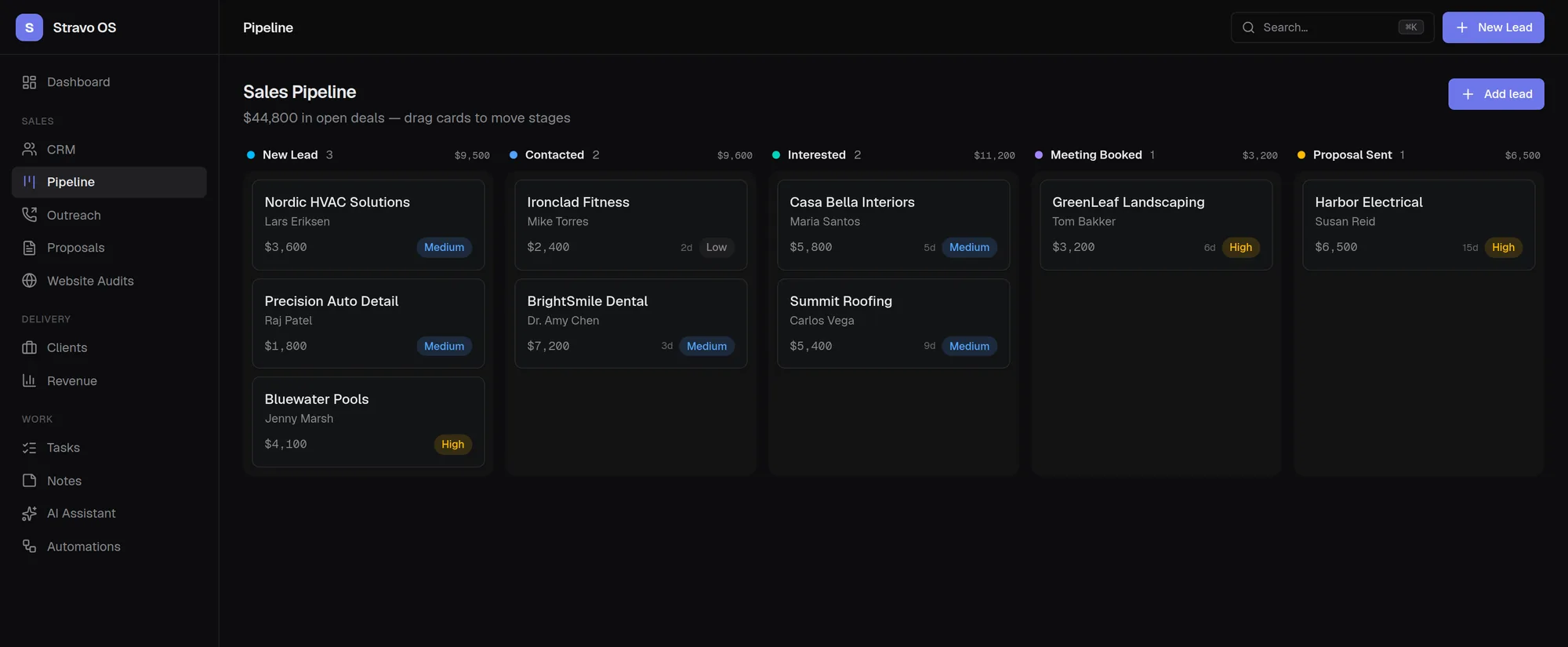This screenshot has height=647, width=1568.
Task: Click High badge on Harbor Electrical
Action: (1503, 247)
